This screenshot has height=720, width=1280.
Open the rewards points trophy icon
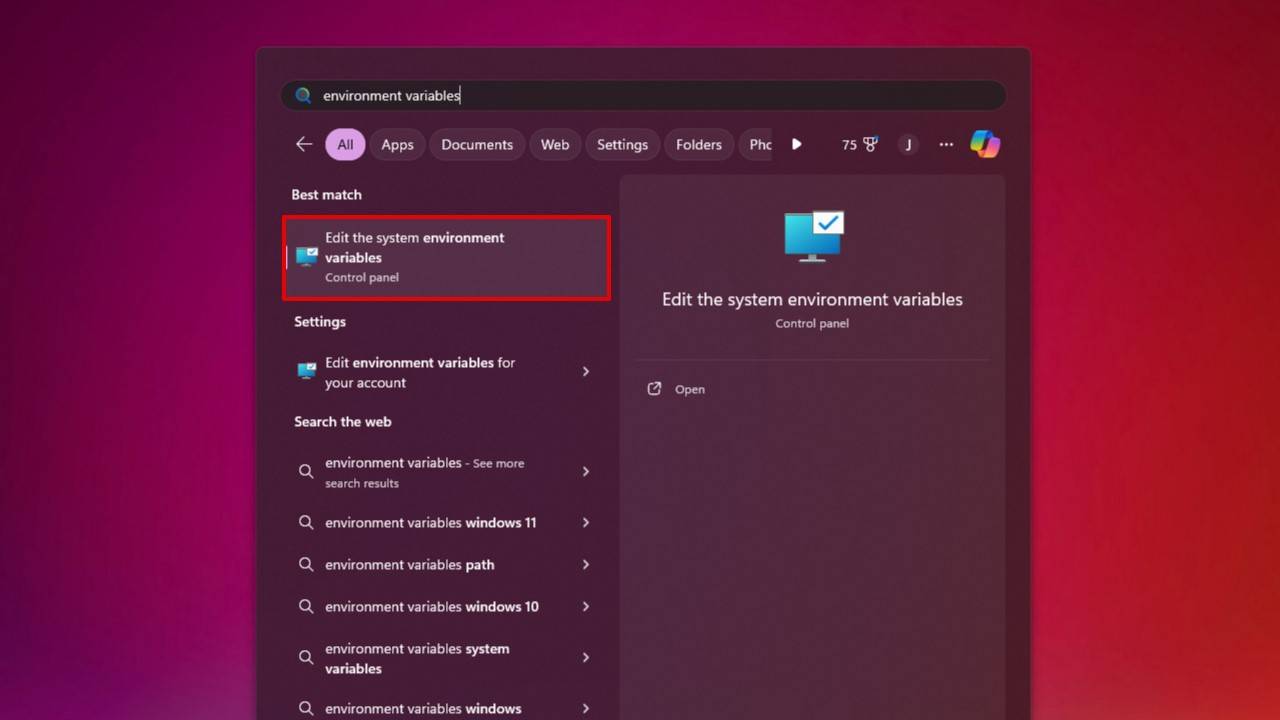[x=870, y=144]
